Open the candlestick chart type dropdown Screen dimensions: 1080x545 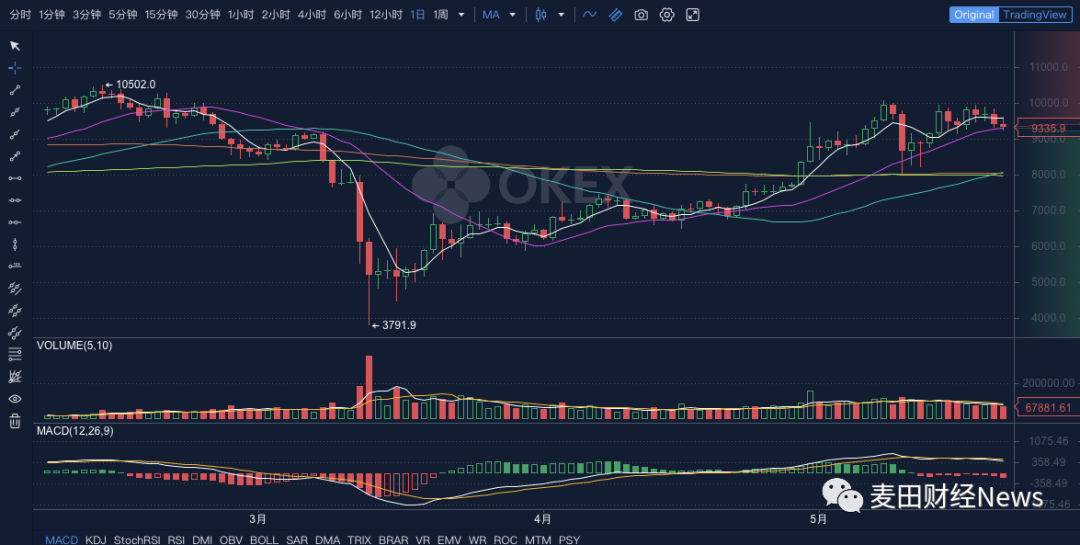561,14
